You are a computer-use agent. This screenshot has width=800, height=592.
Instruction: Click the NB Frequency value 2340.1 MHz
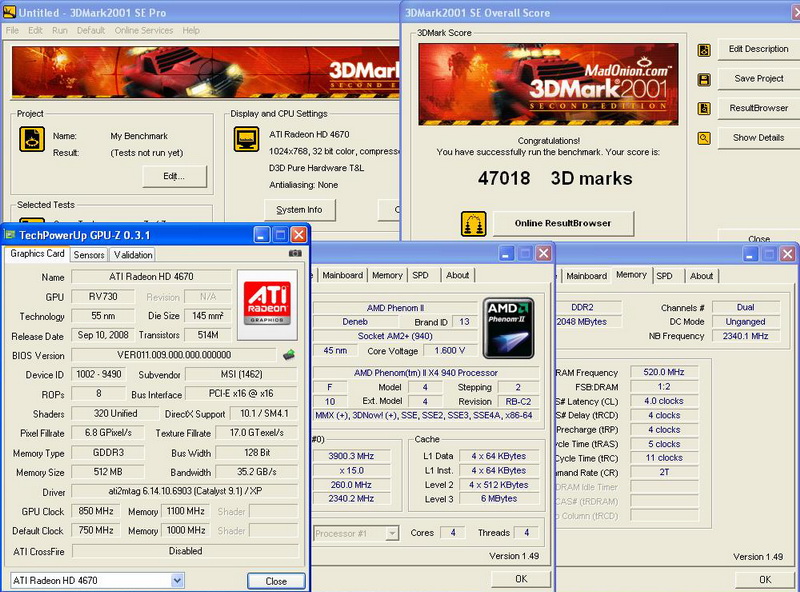[x=746, y=336]
